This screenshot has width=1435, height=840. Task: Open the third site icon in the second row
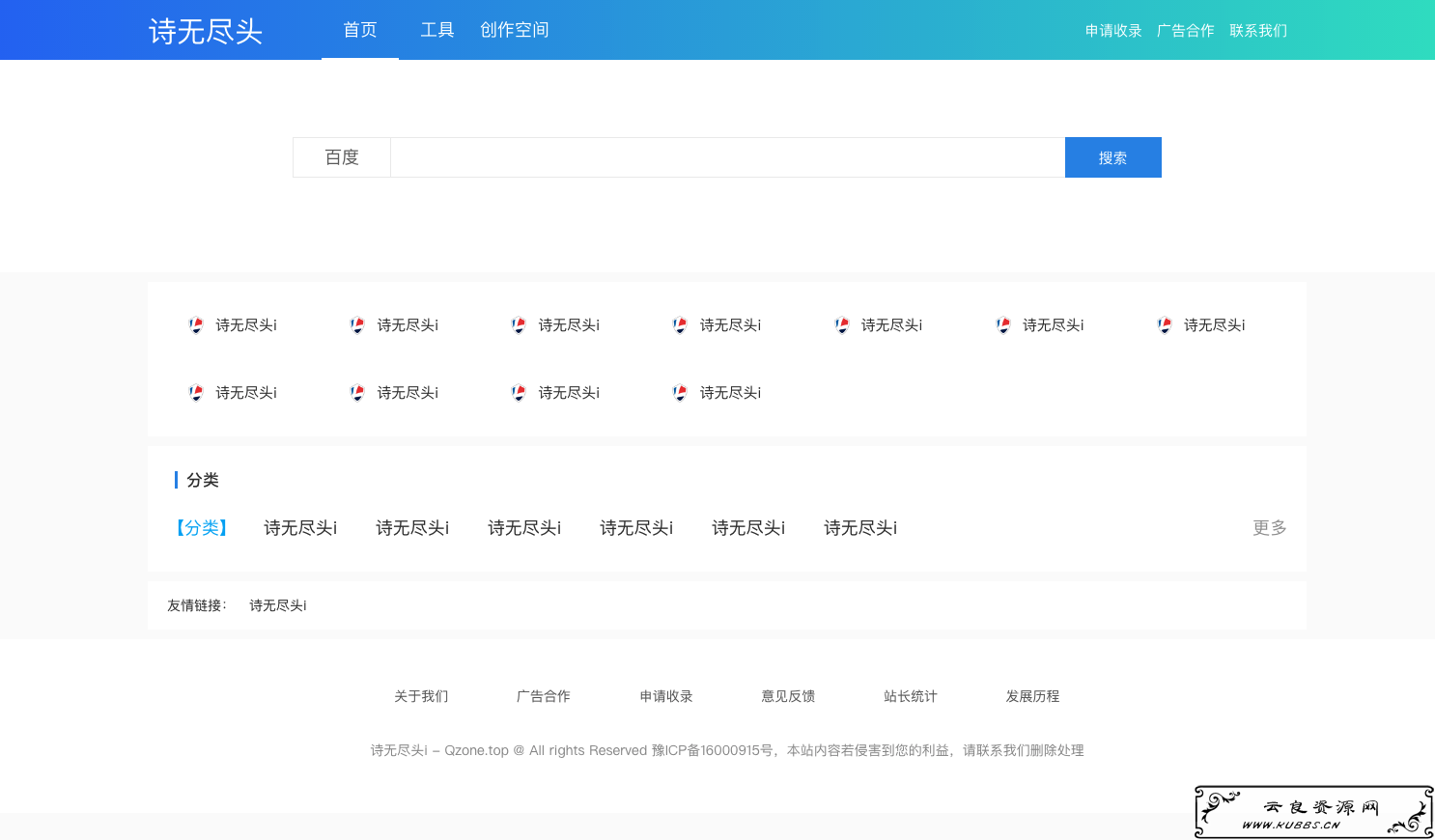coord(519,393)
